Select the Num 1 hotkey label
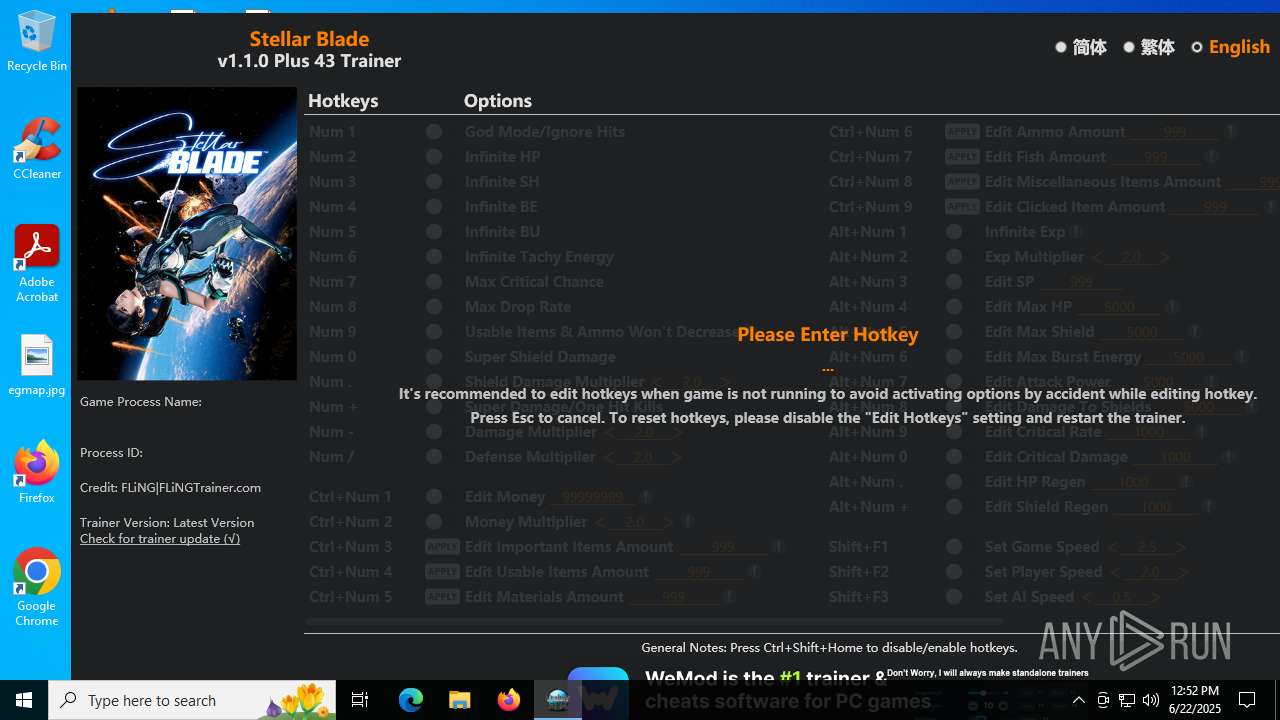This screenshot has width=1280, height=720. 332,132
